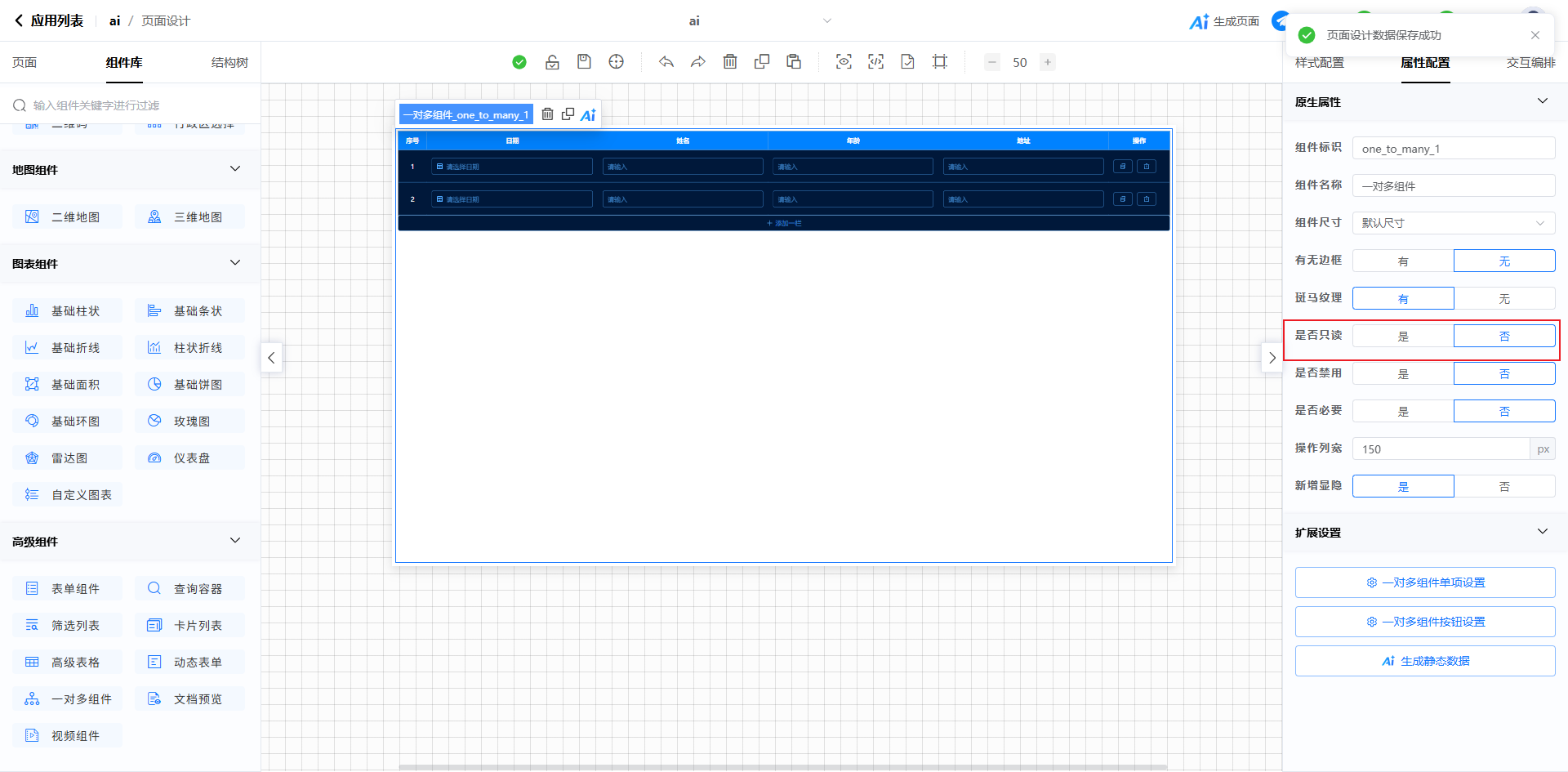The height and width of the screenshot is (772, 1568).
Task: Click the undo arrow in the toolbar
Action: pyautogui.click(x=666, y=62)
